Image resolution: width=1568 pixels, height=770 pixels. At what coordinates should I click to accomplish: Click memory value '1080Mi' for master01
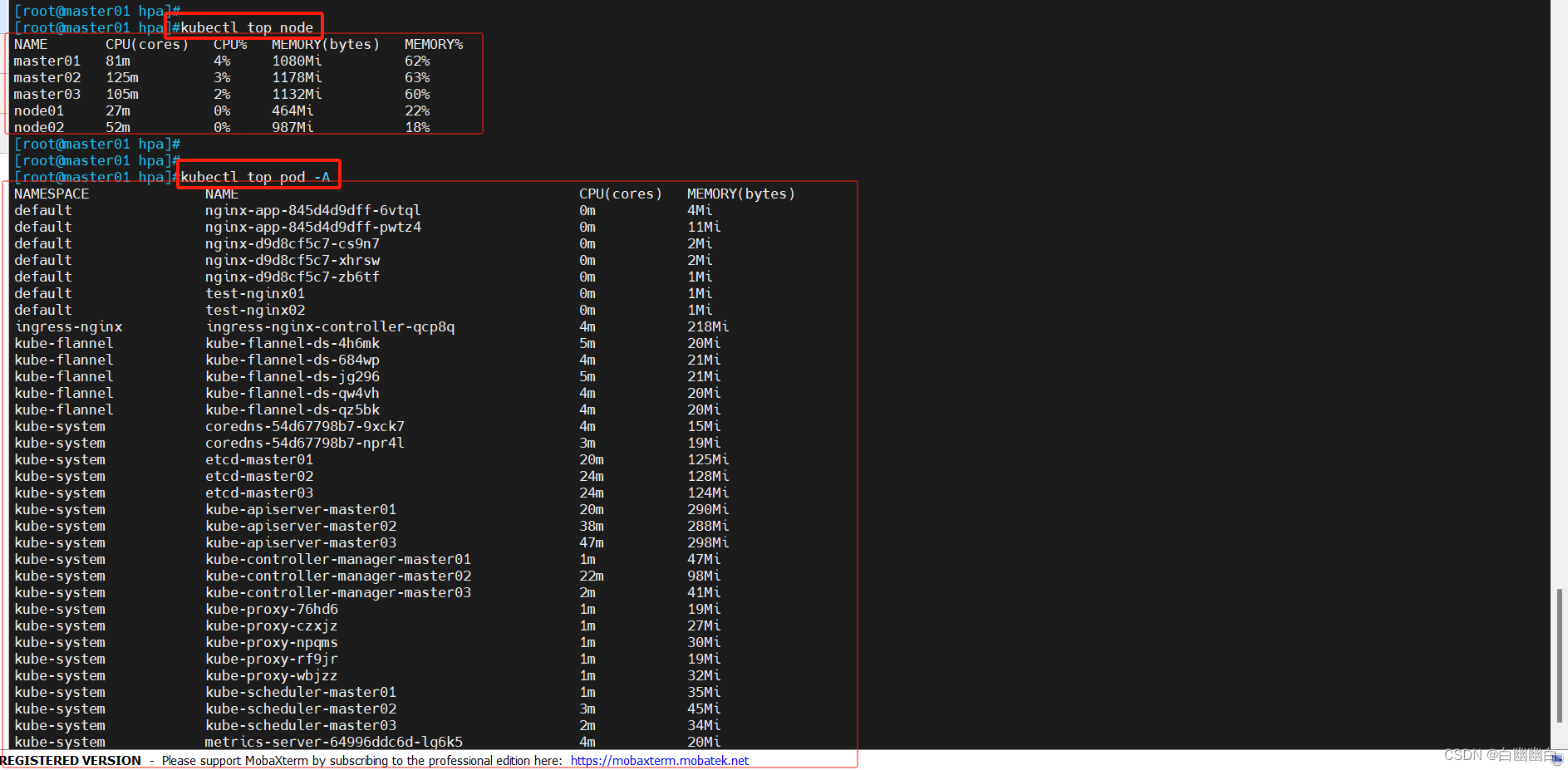297,61
